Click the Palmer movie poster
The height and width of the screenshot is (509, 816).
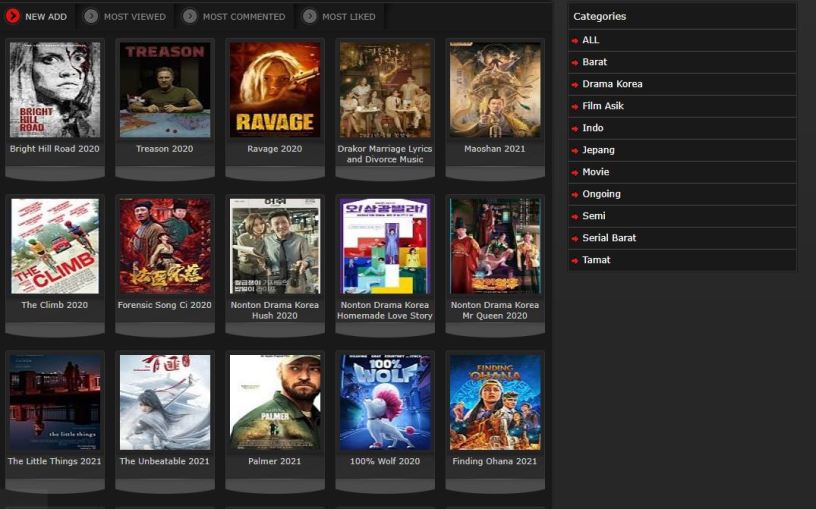point(275,402)
